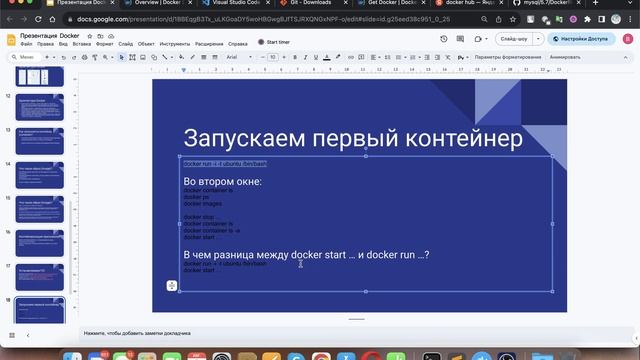
Task: Click the Insert link icon
Action: click(x=351, y=58)
